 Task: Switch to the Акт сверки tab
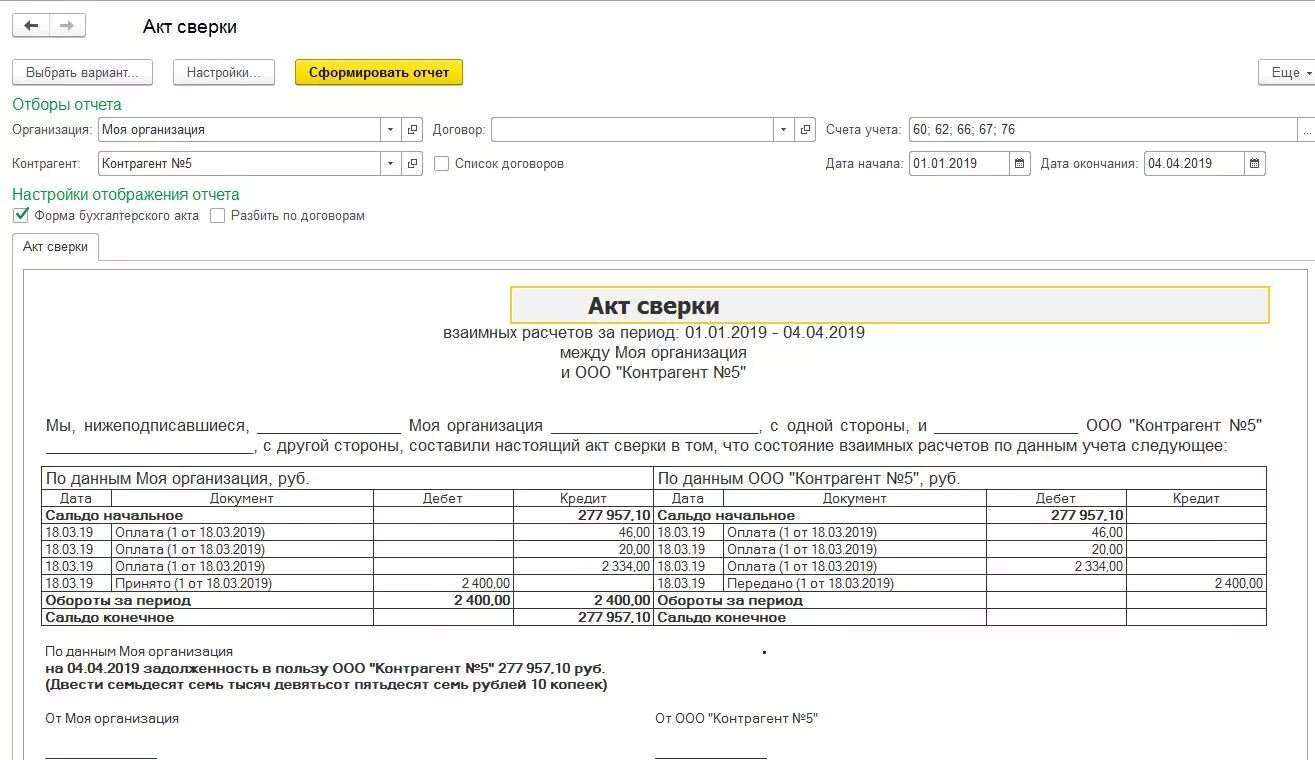pyautogui.click(x=56, y=247)
